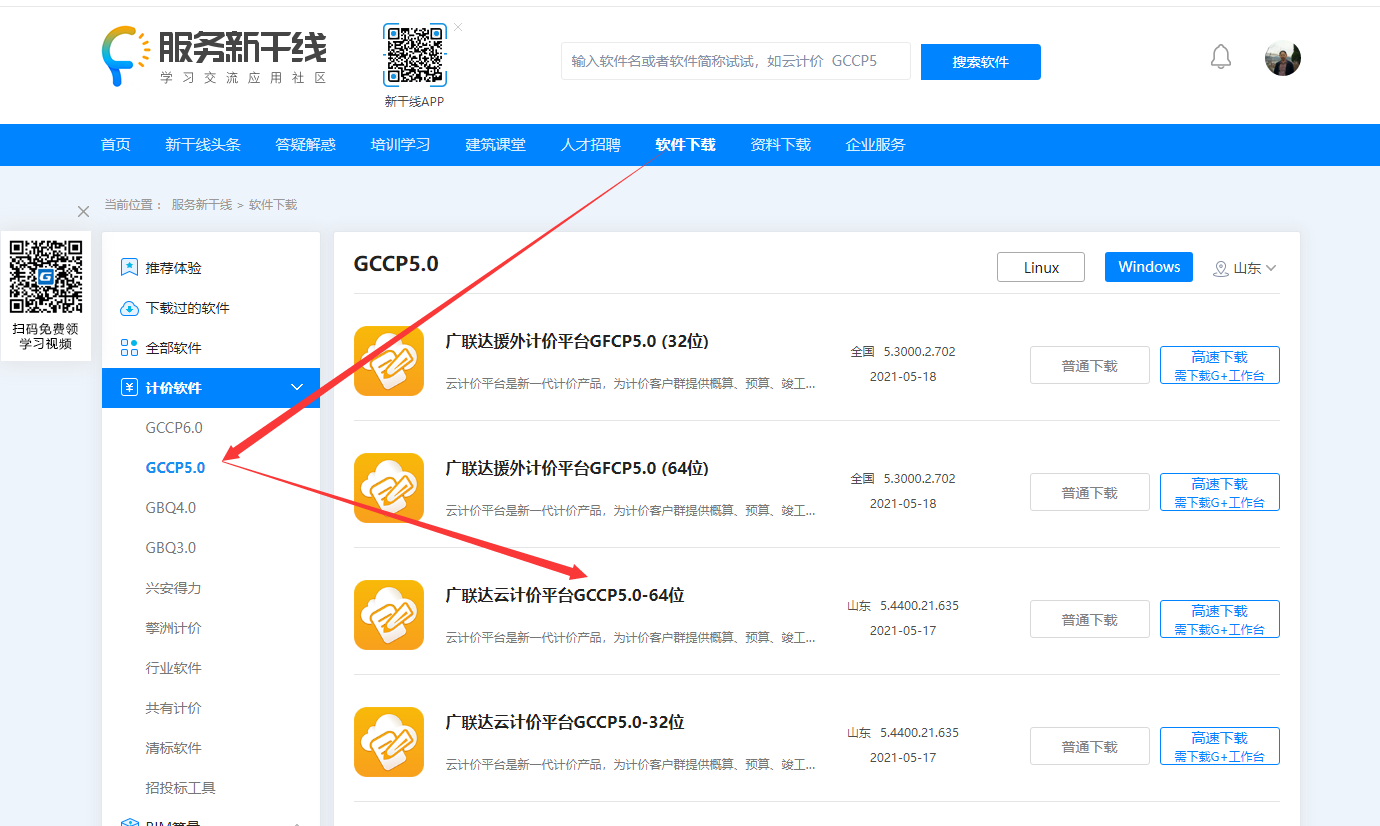Viewport: 1380px width, 826px height.
Task: Switch platform to Windows
Action: (x=1149, y=267)
